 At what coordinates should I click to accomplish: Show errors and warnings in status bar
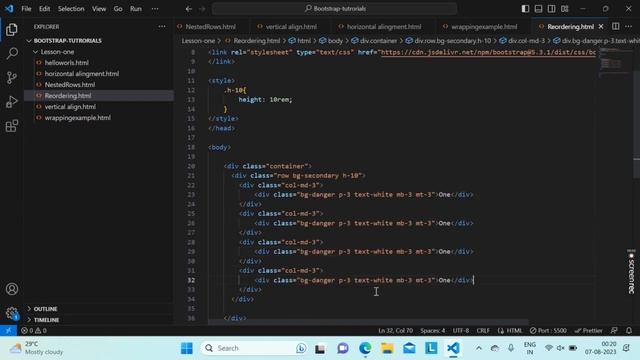coord(34,331)
